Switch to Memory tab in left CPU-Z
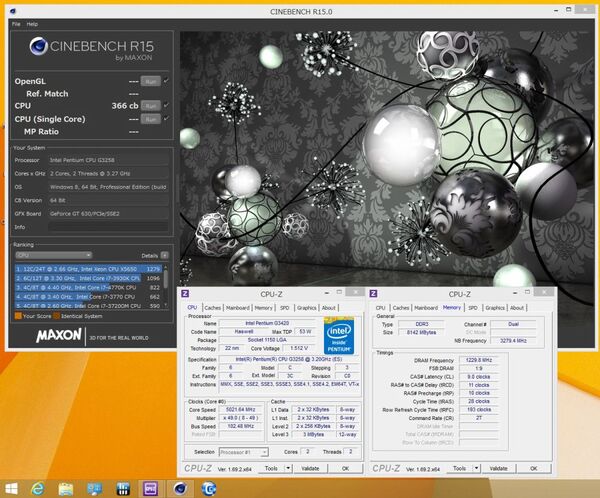 point(264,308)
